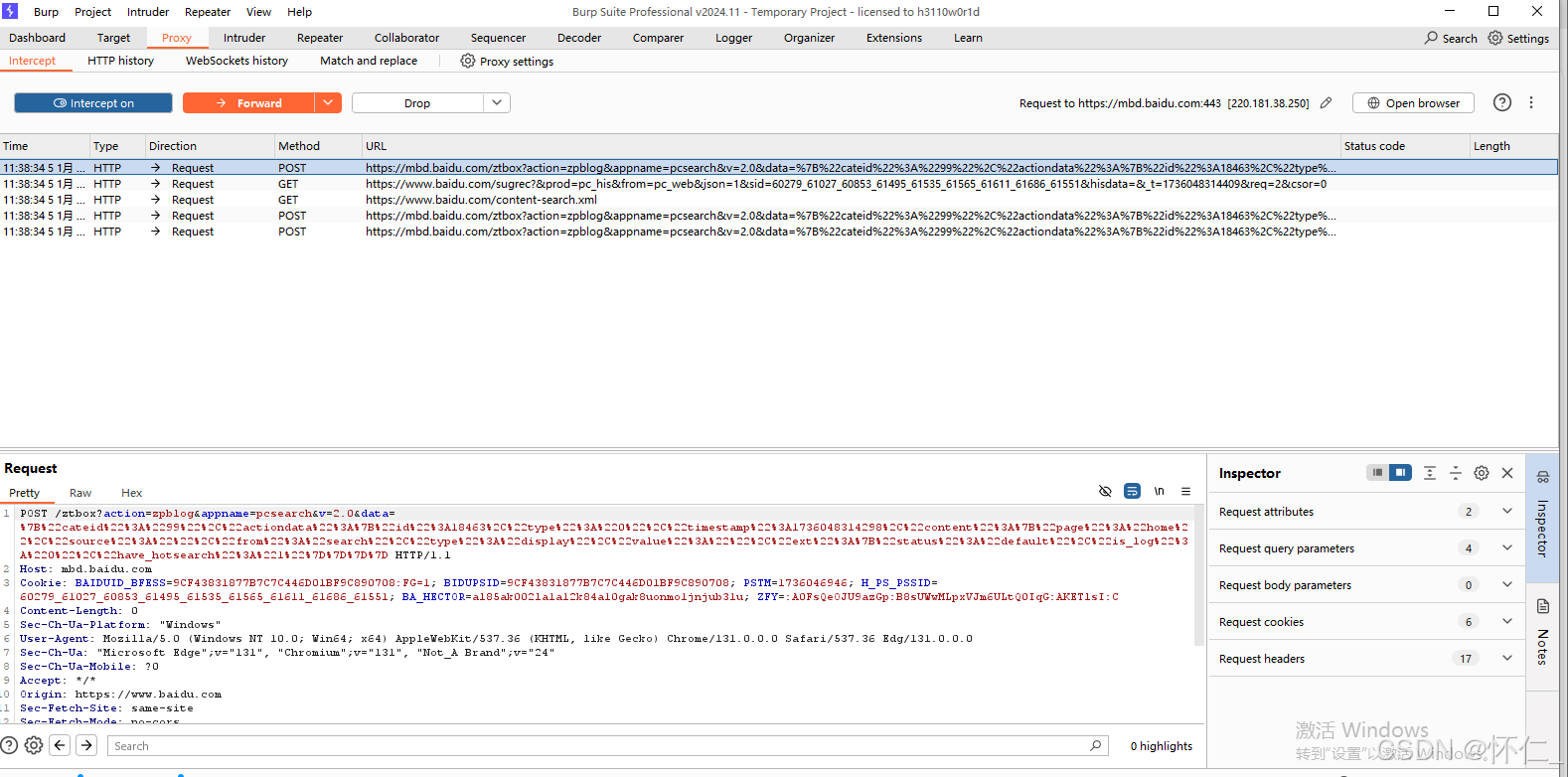
Task: Edit the request target pencil icon
Action: point(1326,102)
